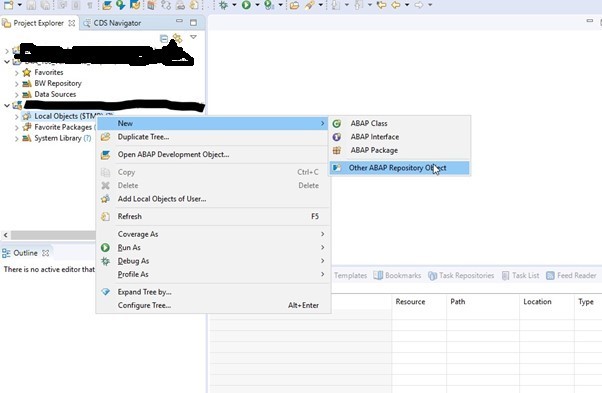602x393 pixels.
Task: Select ABAP Class from New submenu
Action: [399, 124]
